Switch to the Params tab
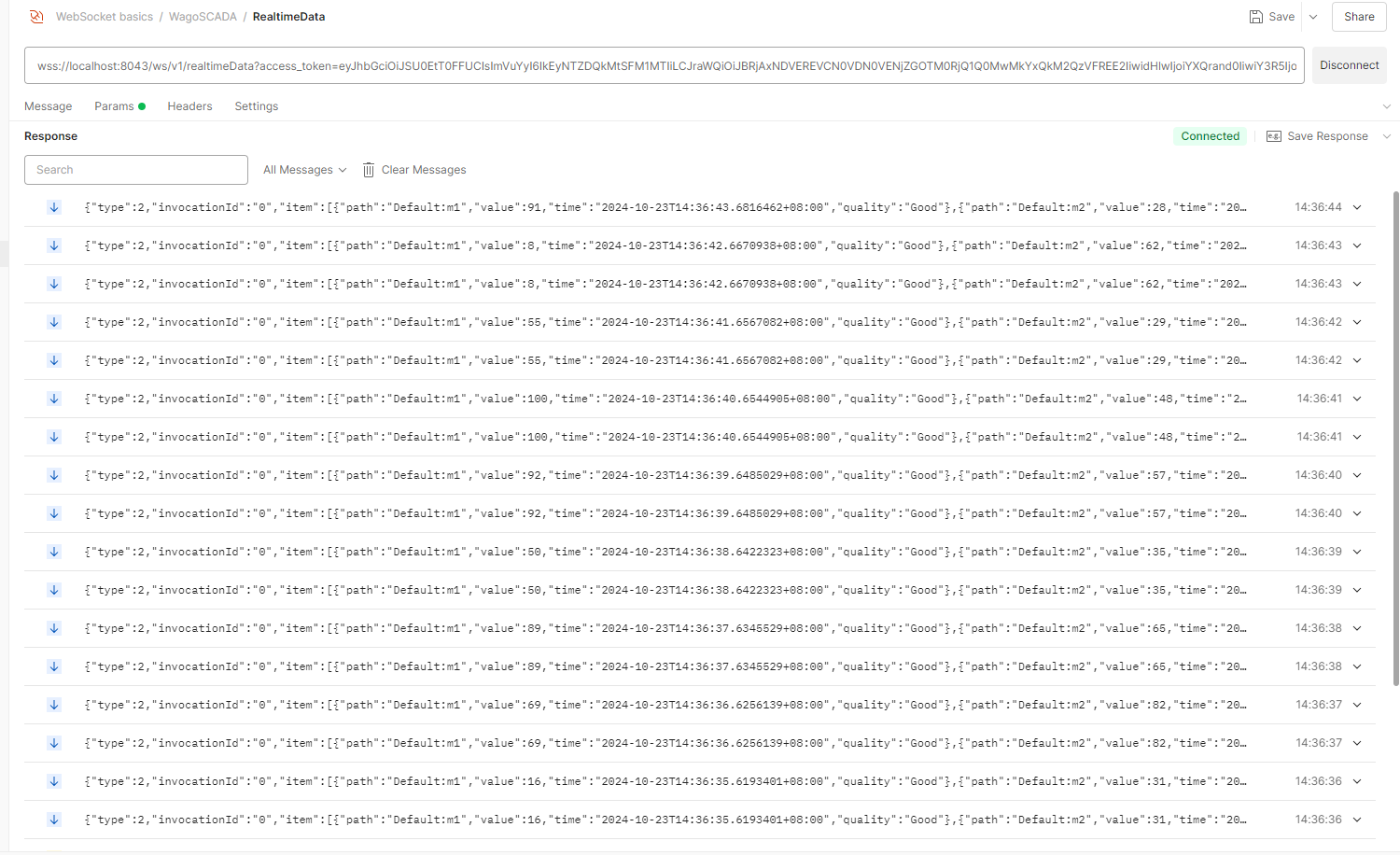Screen dimensions: 1400x855 (x=115, y=106)
